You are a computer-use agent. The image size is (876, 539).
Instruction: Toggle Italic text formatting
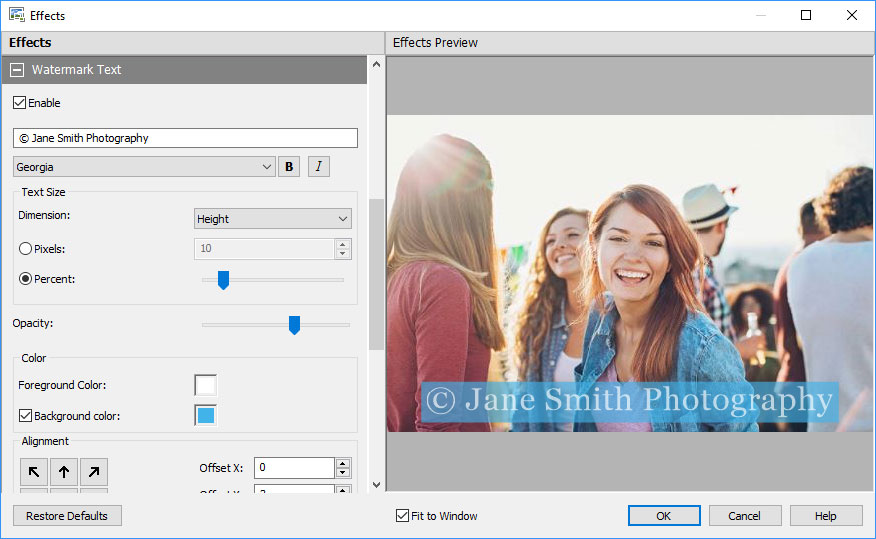click(318, 166)
